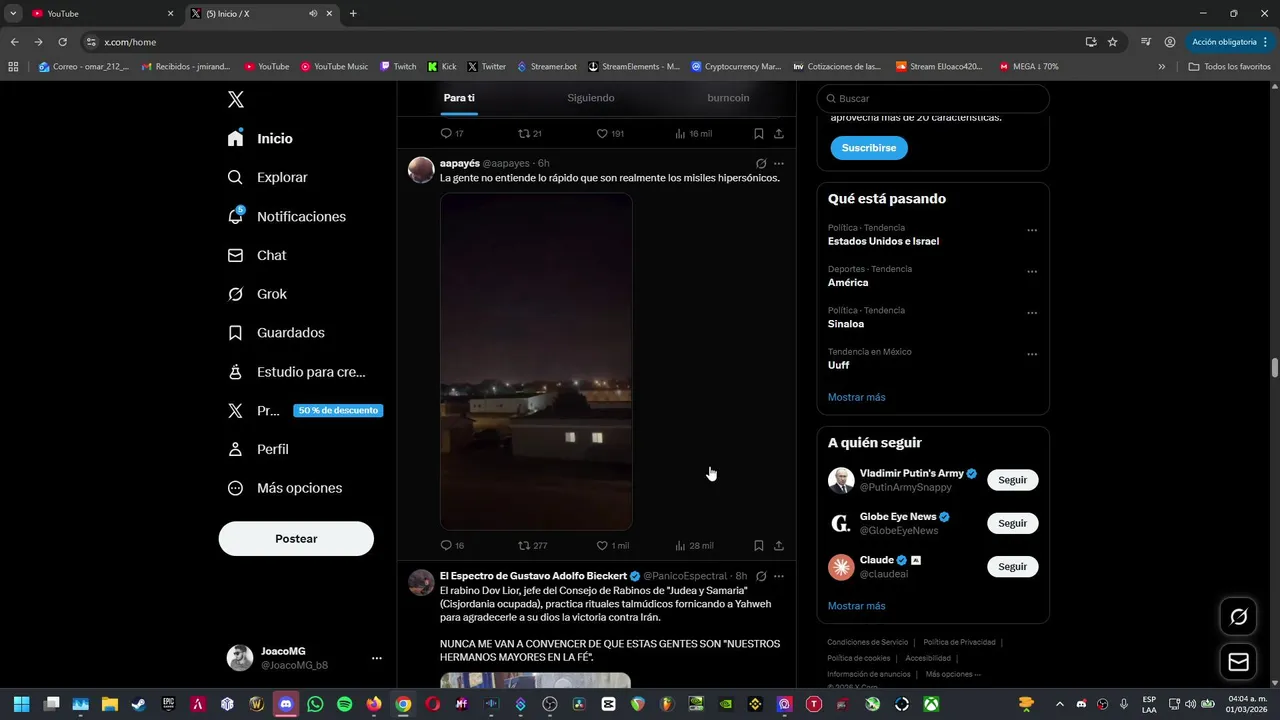Viewport: 1280px width, 720px height.
Task: Click the X logo in sidebar
Action: pos(236,99)
